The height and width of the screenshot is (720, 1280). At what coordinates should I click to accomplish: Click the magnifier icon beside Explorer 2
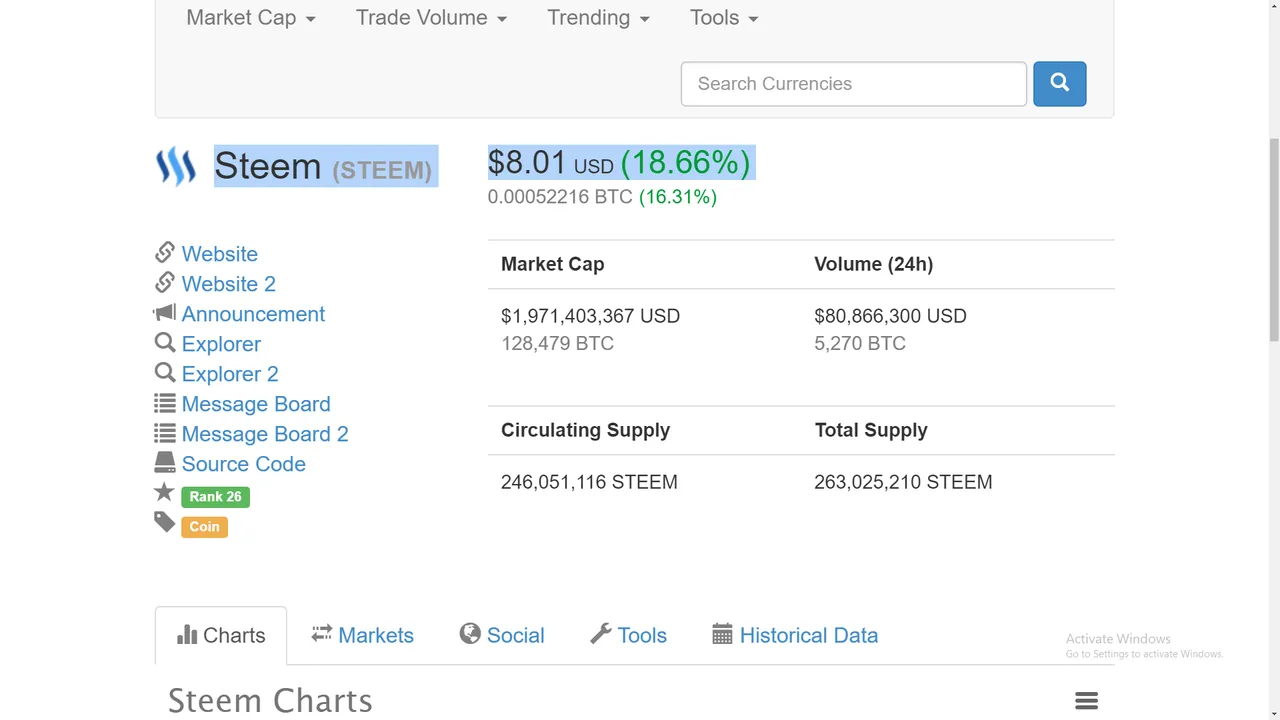pyautogui.click(x=165, y=372)
